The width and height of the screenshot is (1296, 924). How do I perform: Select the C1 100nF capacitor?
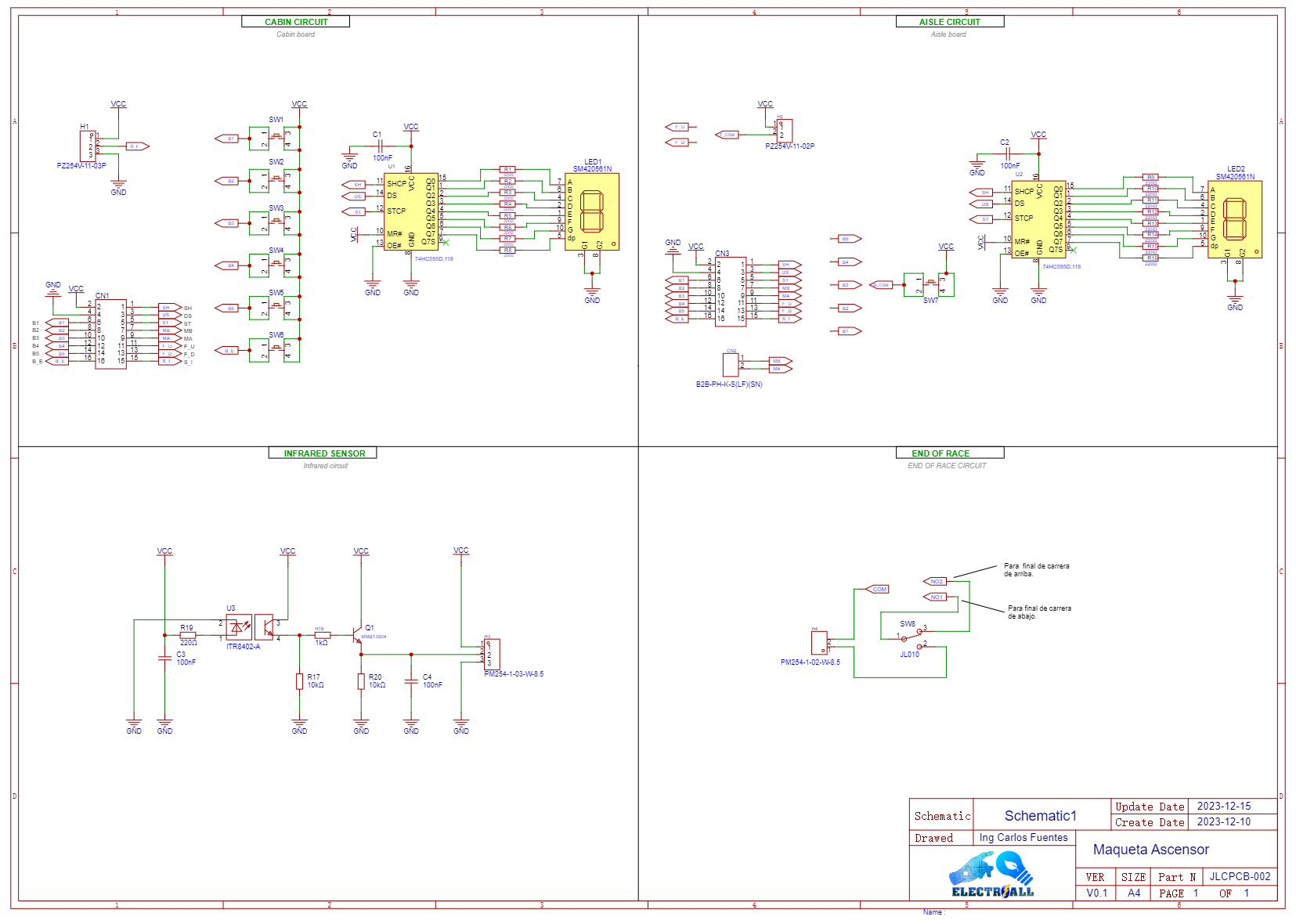pyautogui.click(x=379, y=146)
